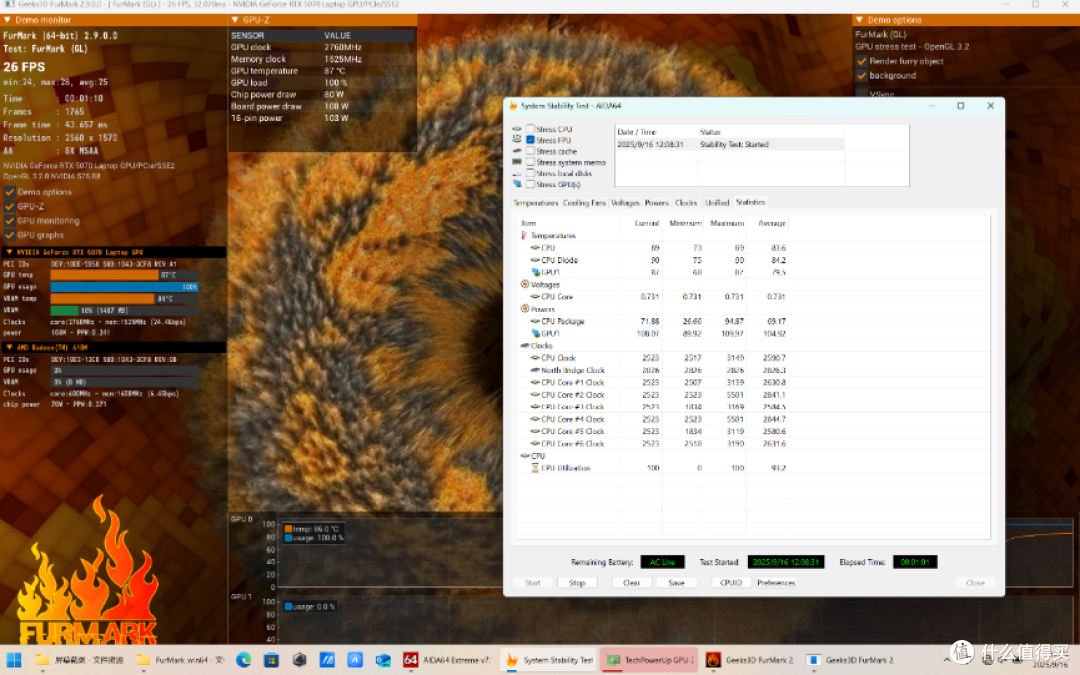Enable the Stress CPU checkbox
1080x675 pixels.
point(530,129)
